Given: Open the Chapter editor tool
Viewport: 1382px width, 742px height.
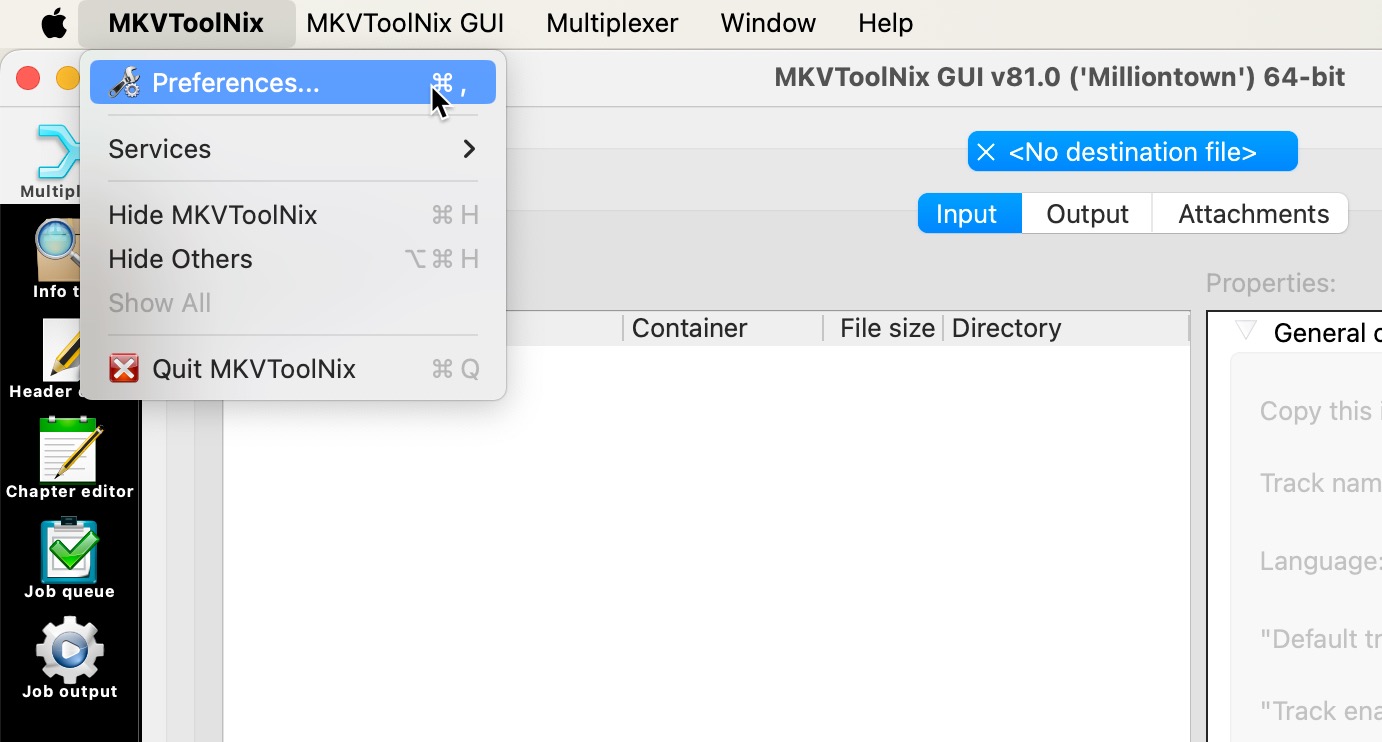Looking at the screenshot, I should point(69,457).
